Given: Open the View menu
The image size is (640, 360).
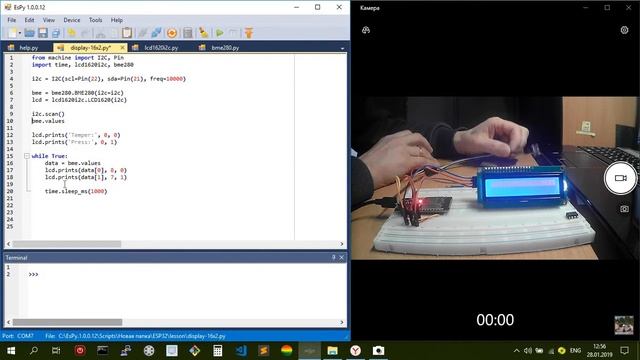Looking at the screenshot, I should tap(49, 20).
